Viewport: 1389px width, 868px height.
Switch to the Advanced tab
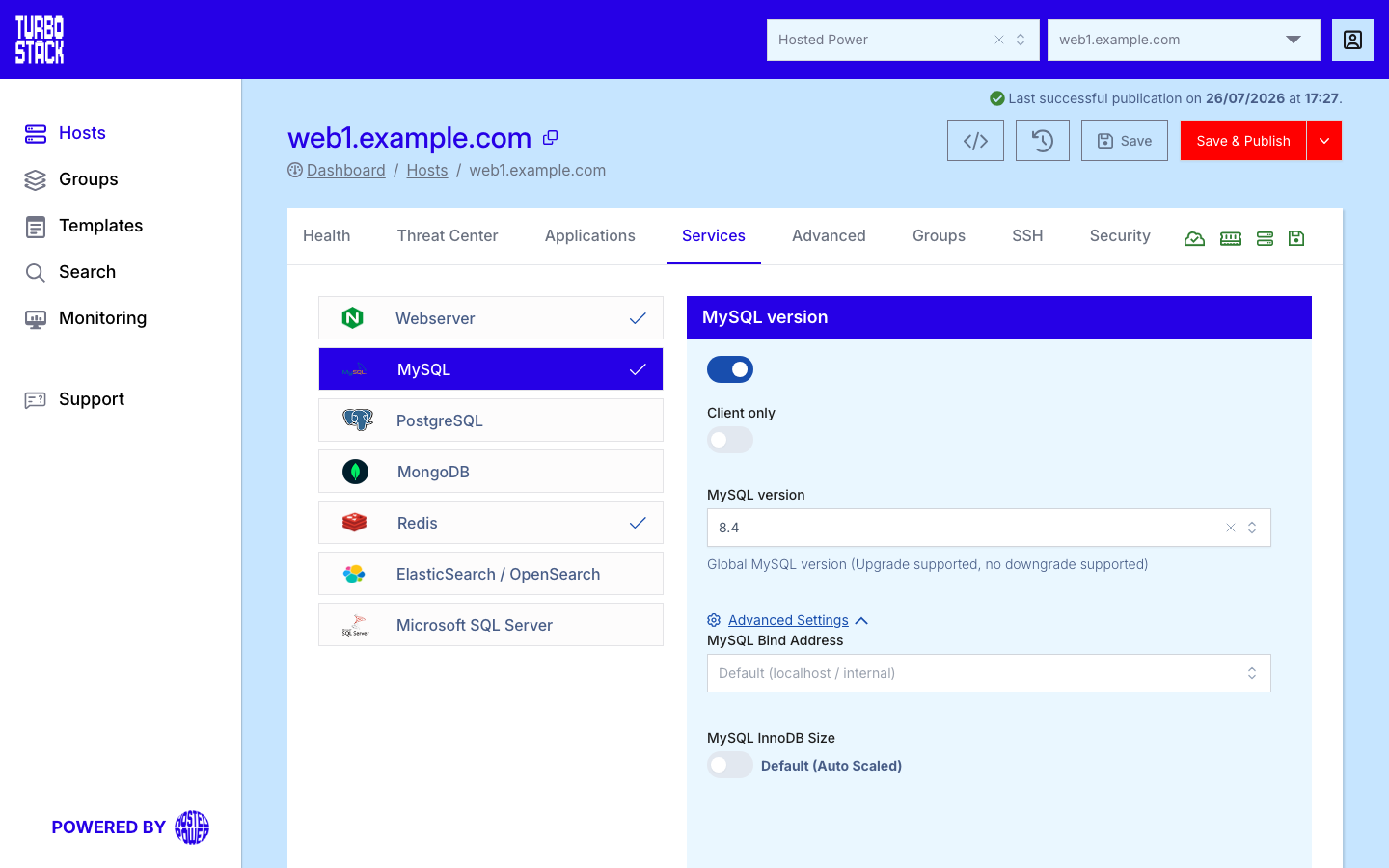[x=829, y=236]
